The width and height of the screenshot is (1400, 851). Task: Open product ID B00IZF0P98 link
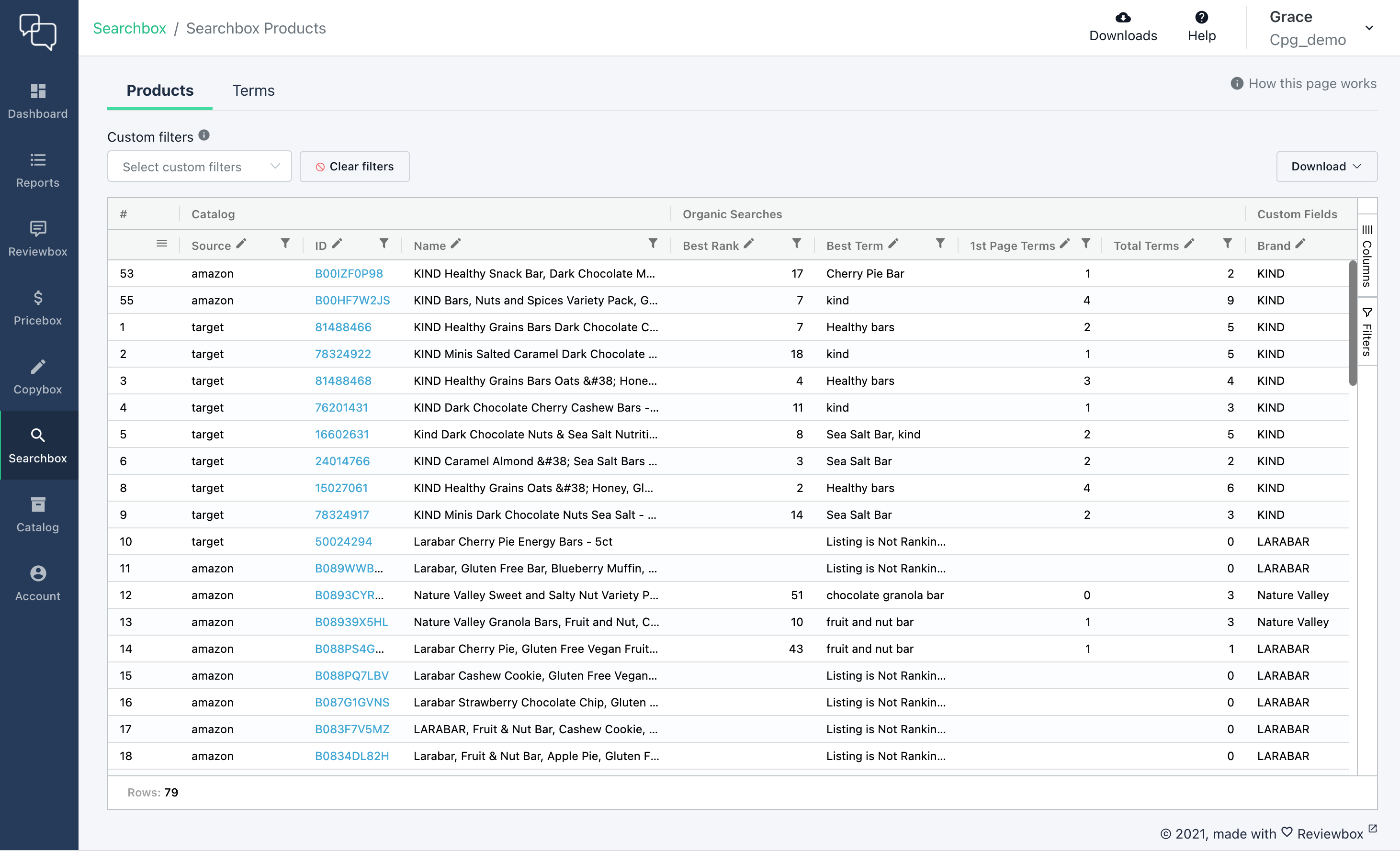pyautogui.click(x=348, y=273)
